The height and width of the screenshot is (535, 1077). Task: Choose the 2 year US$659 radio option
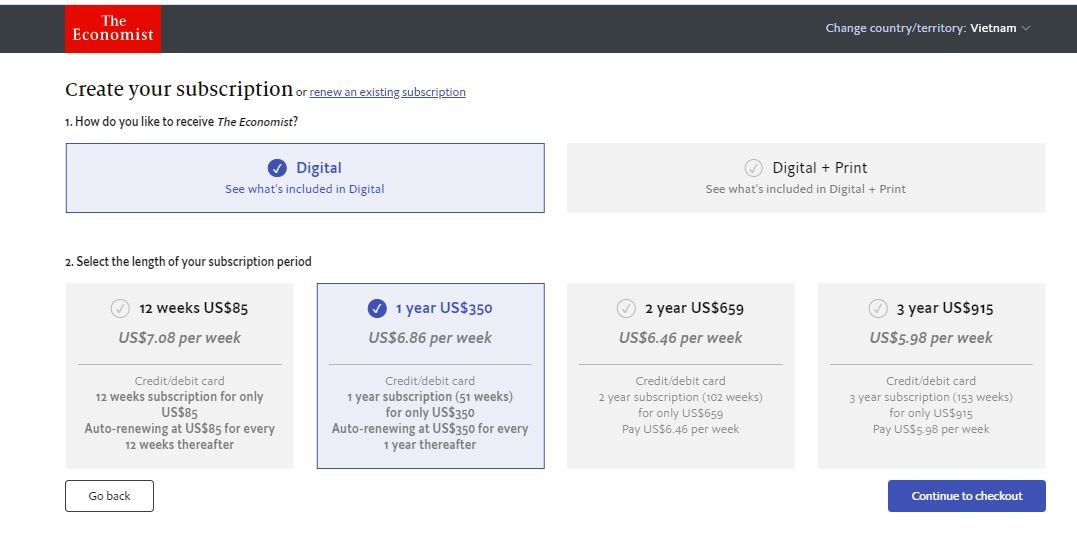(x=626, y=308)
